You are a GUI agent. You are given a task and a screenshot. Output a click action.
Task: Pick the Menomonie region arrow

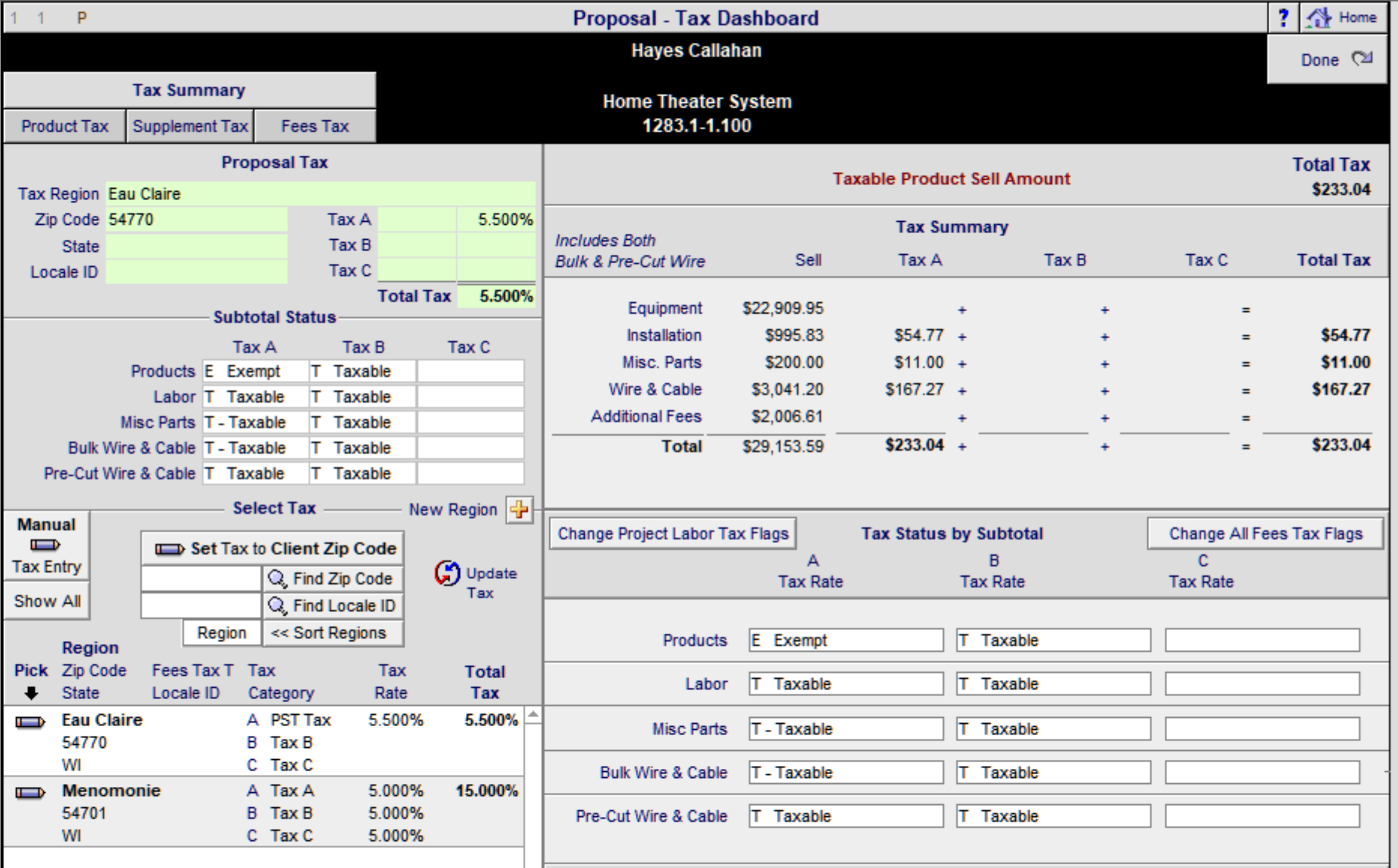point(30,793)
